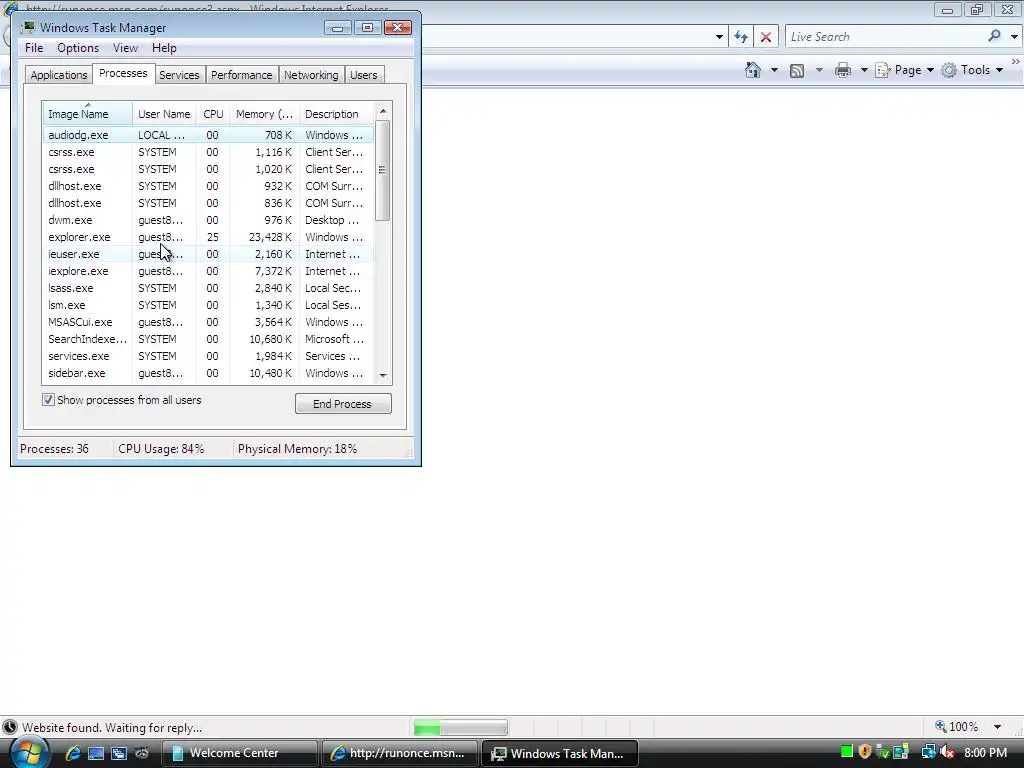Launch Internet Explorer from Quick Launch
1024x768 pixels.
tap(73, 753)
